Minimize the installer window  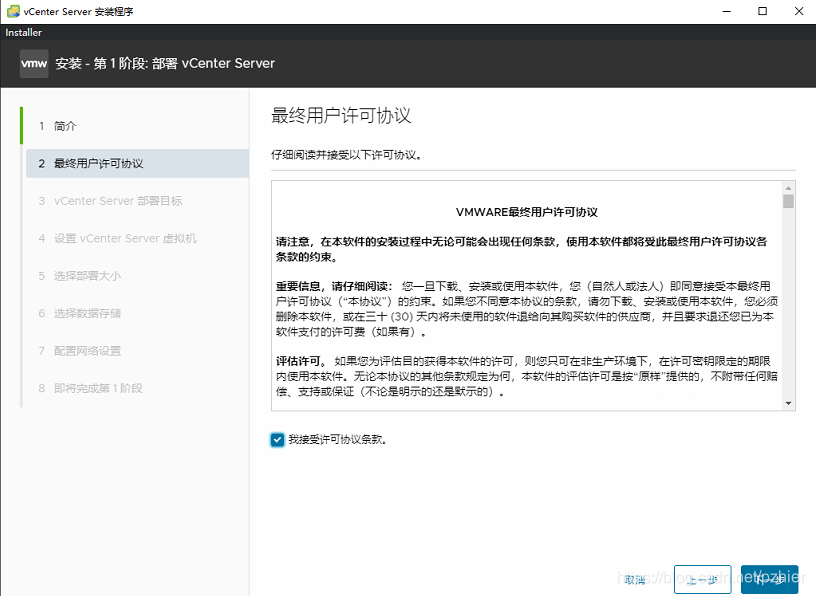[x=727, y=11]
